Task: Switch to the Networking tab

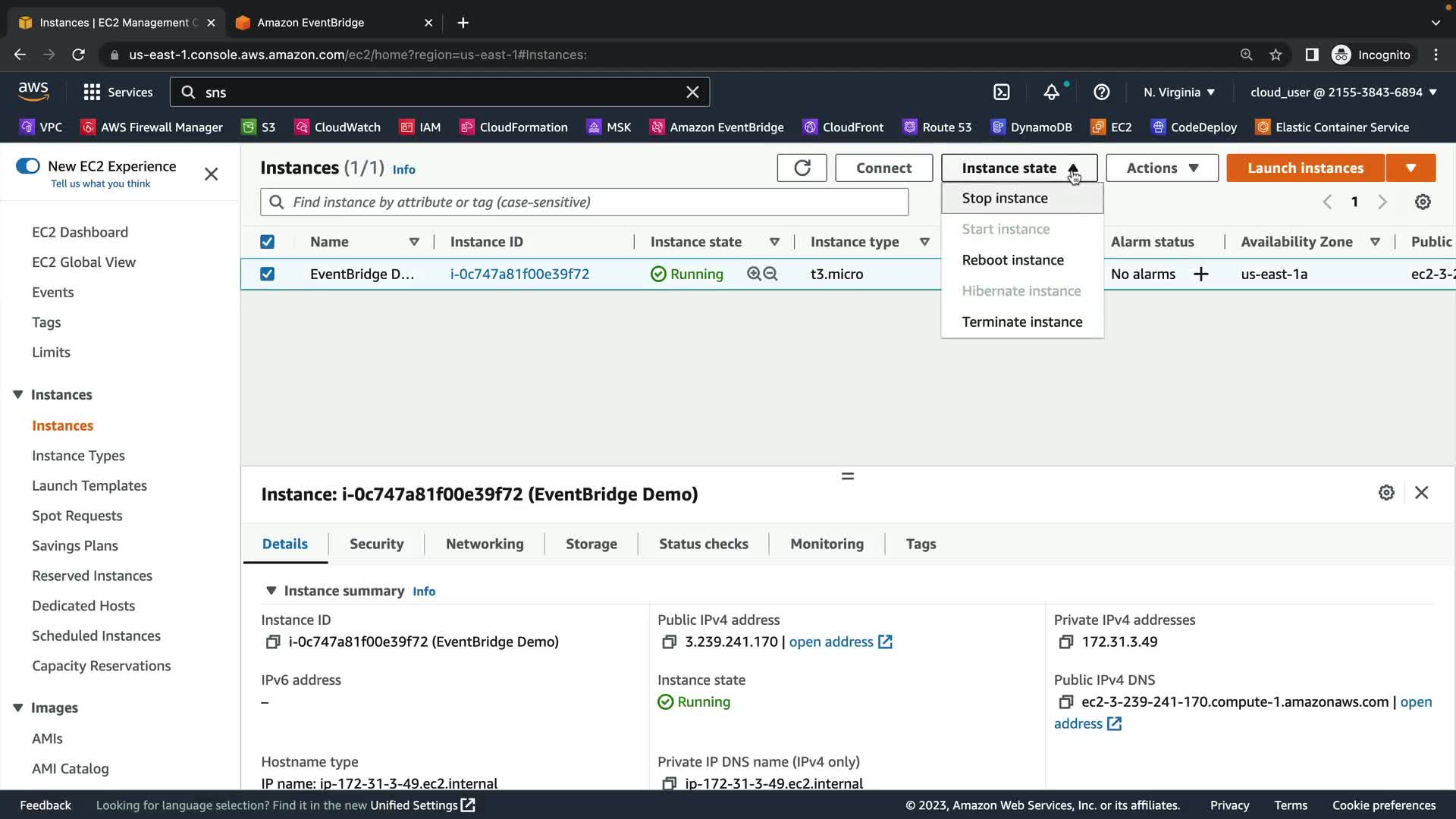Action: 485,544
